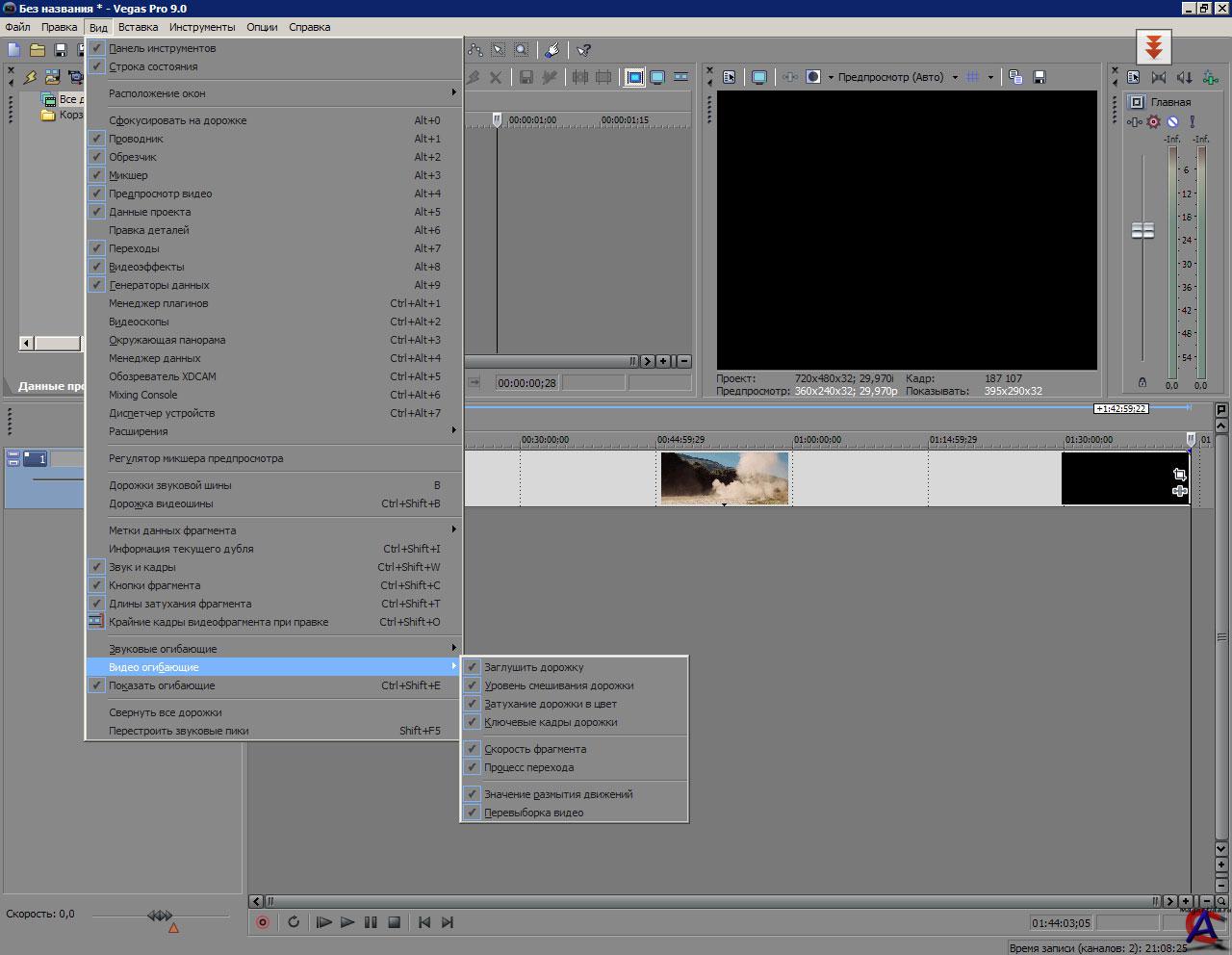
Task: Click the Record button in transport bar
Action: pos(262,922)
